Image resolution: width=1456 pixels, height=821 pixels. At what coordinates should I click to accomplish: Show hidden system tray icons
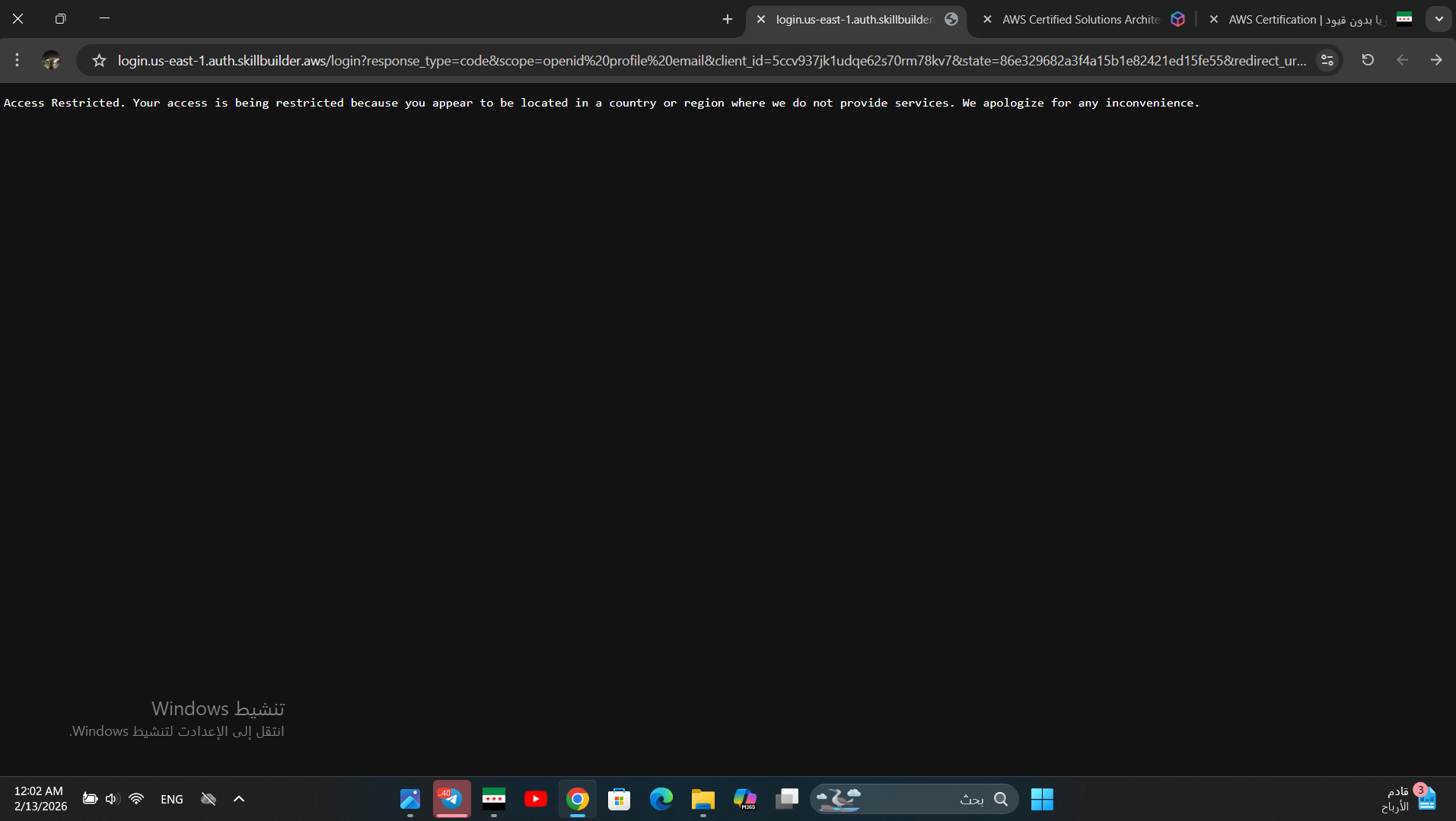tap(239, 799)
